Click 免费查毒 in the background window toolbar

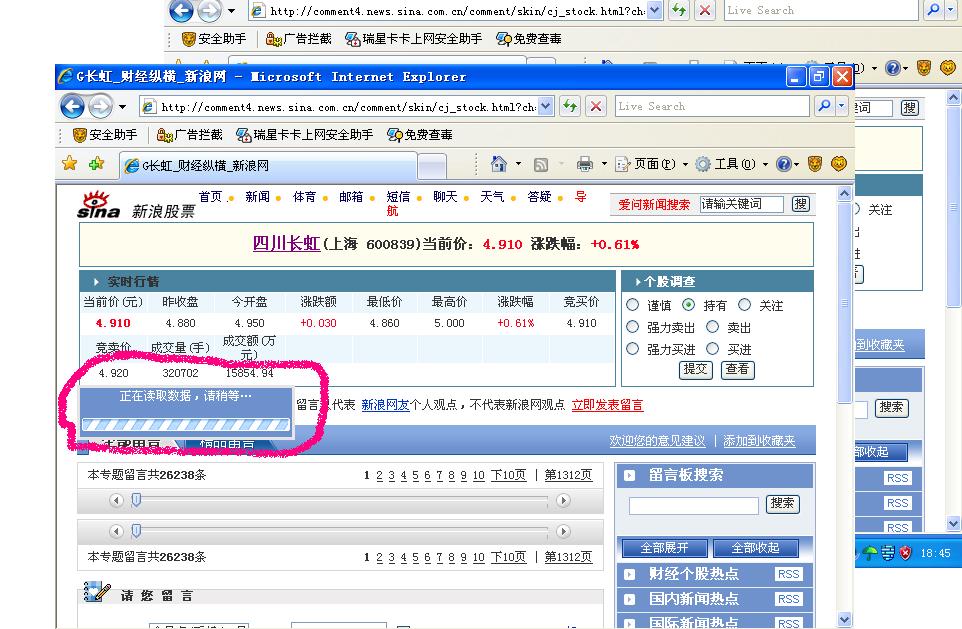tap(529, 39)
